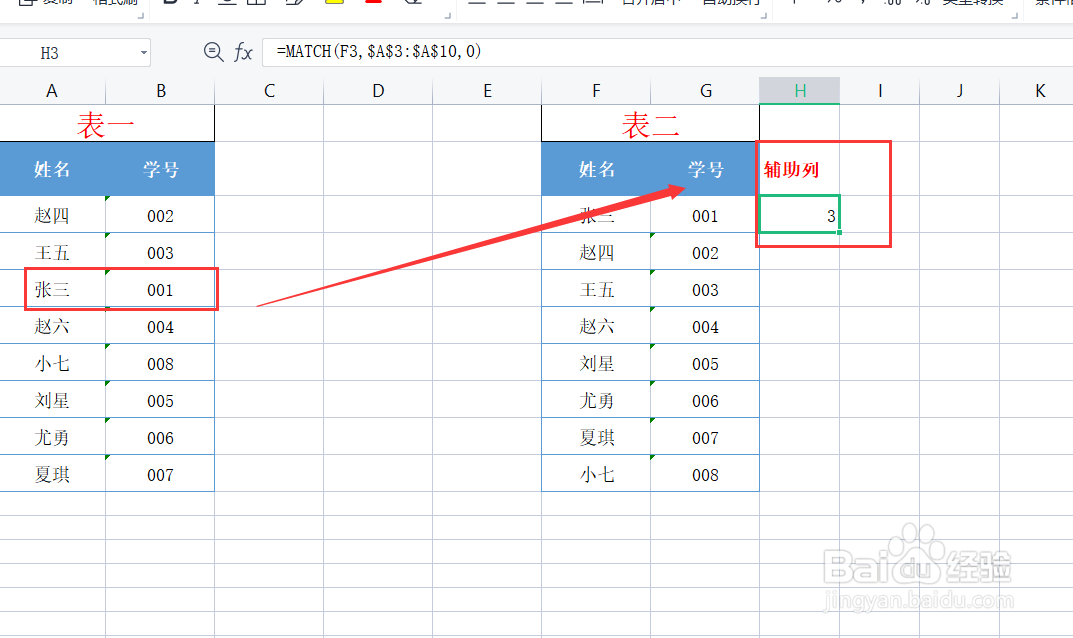Click the magnifier search icon beside formula bar
Screen dimensions: 1073x638
tap(213, 53)
